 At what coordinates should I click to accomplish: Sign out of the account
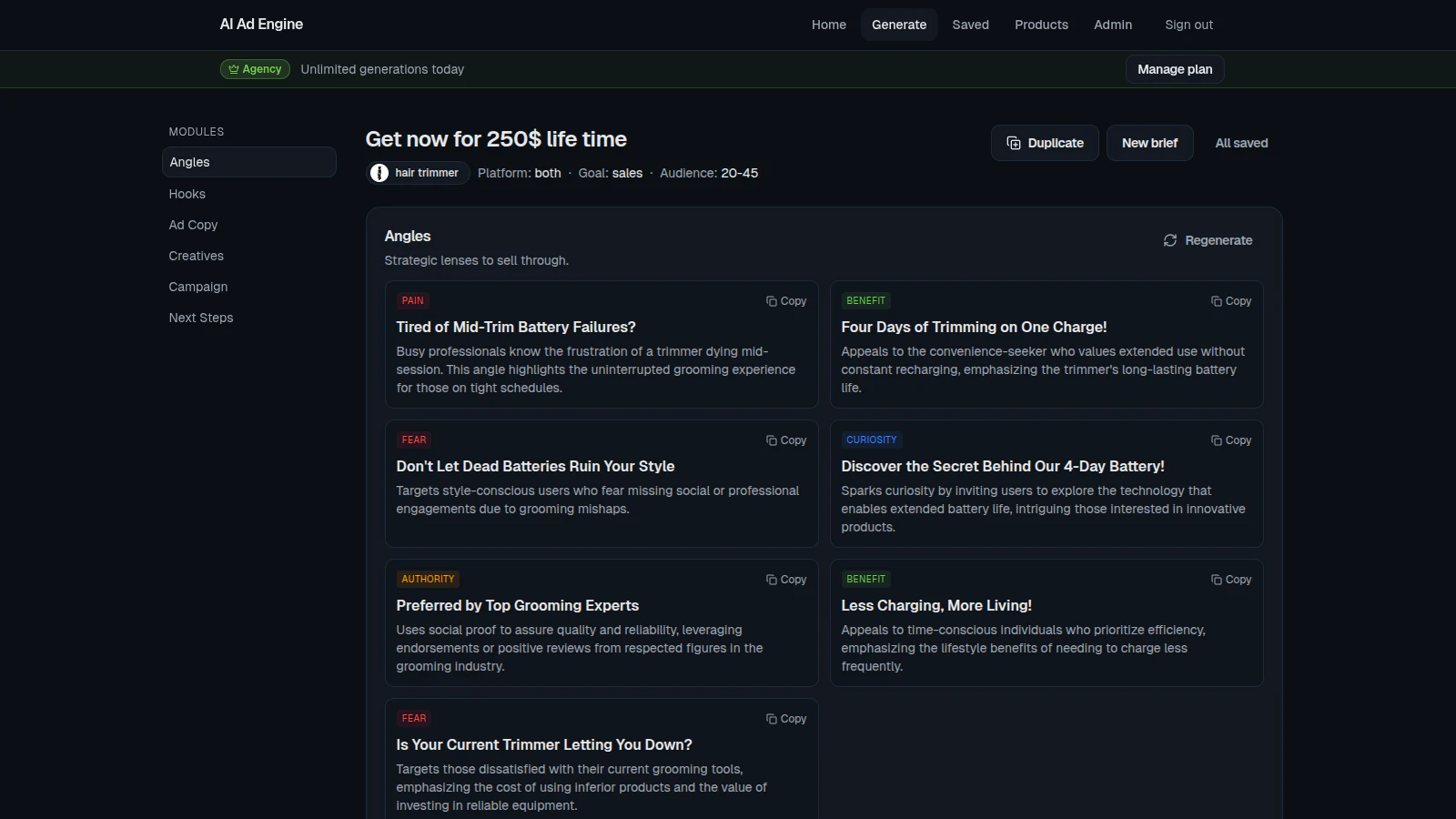click(x=1188, y=25)
